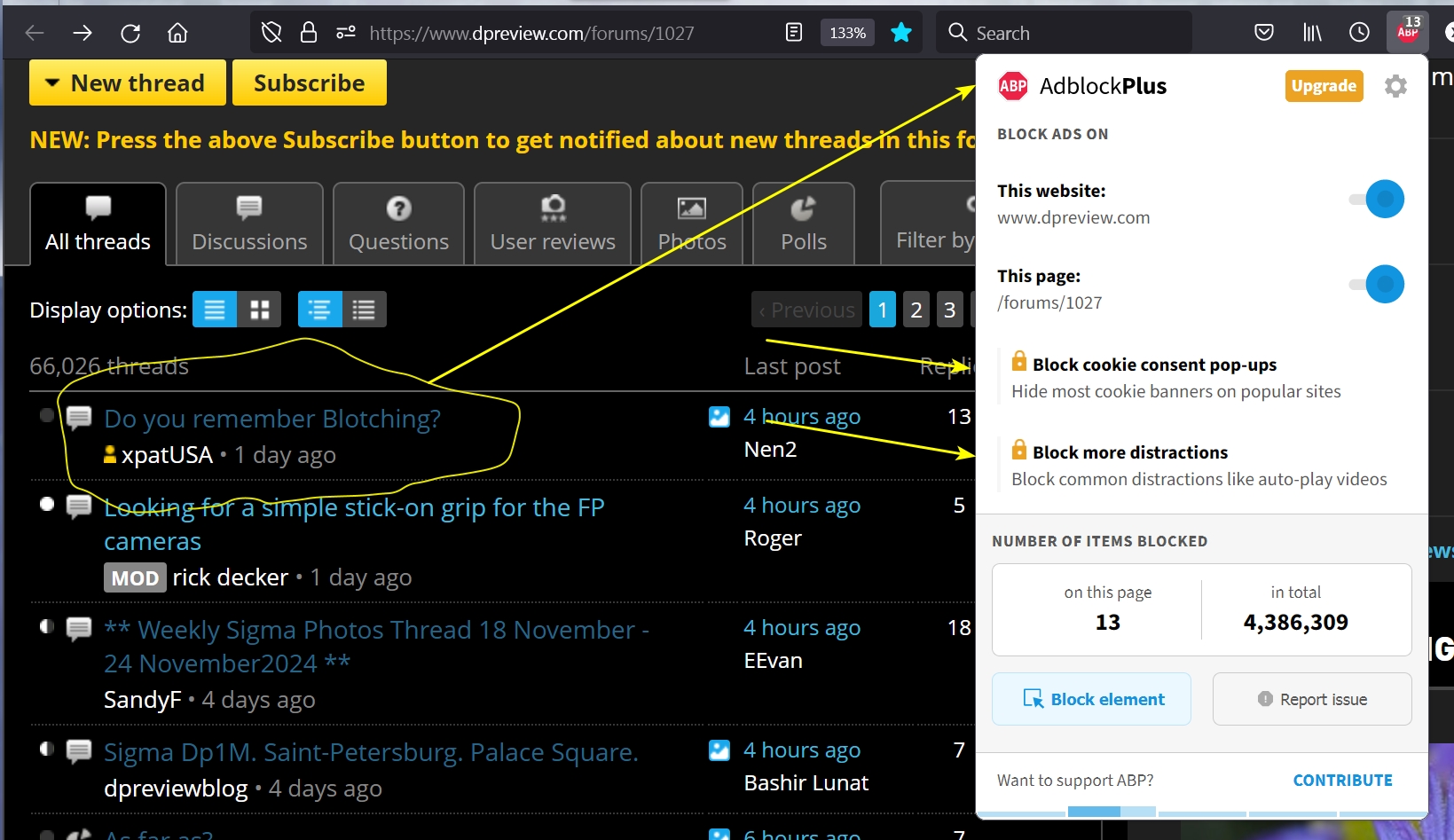This screenshot has width=1454, height=840.
Task: Enable Block cookie consent pop-ups option
Action: pos(1153,365)
